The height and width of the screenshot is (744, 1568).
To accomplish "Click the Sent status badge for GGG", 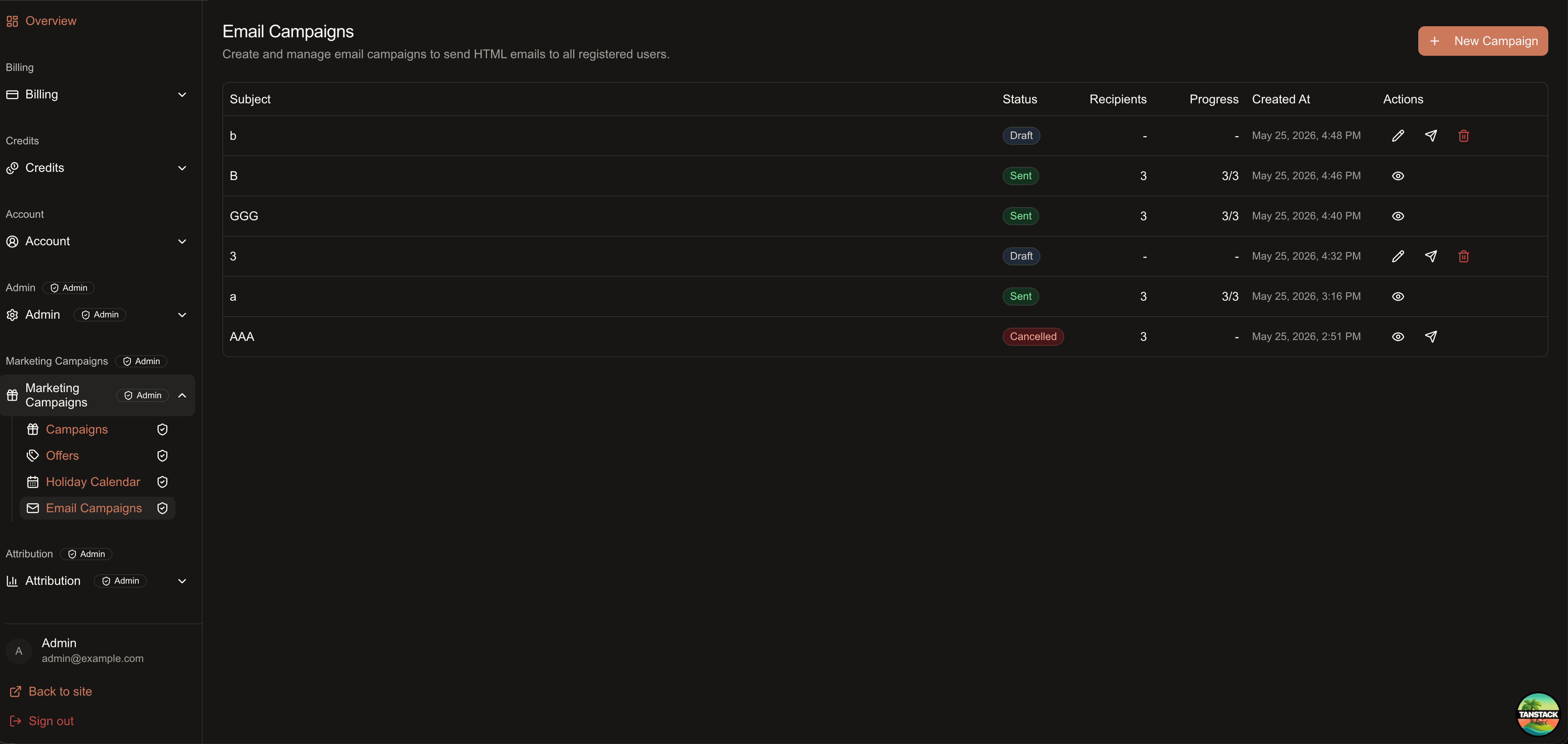I will pos(1021,216).
